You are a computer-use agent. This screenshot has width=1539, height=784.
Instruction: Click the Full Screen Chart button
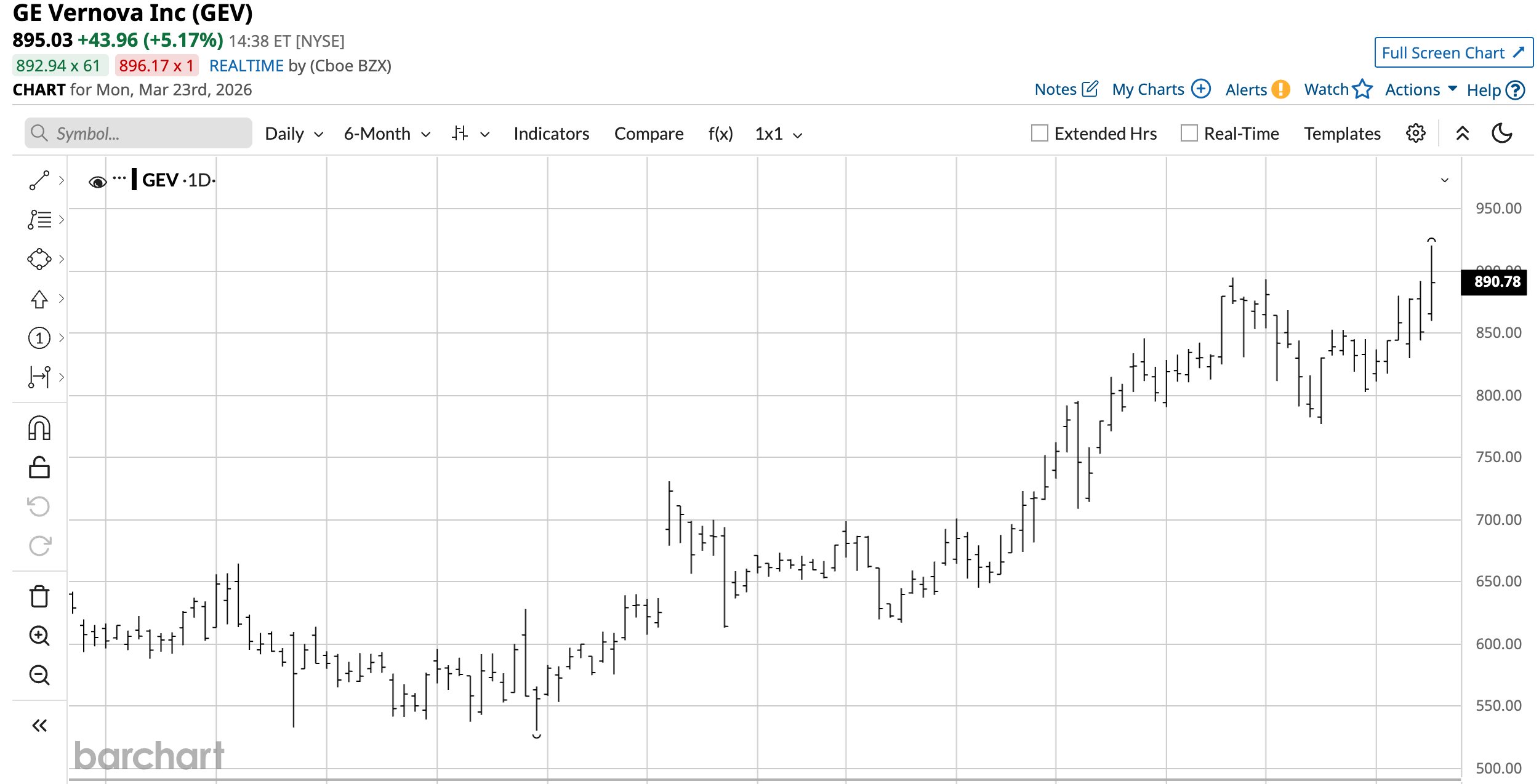[x=1453, y=53]
